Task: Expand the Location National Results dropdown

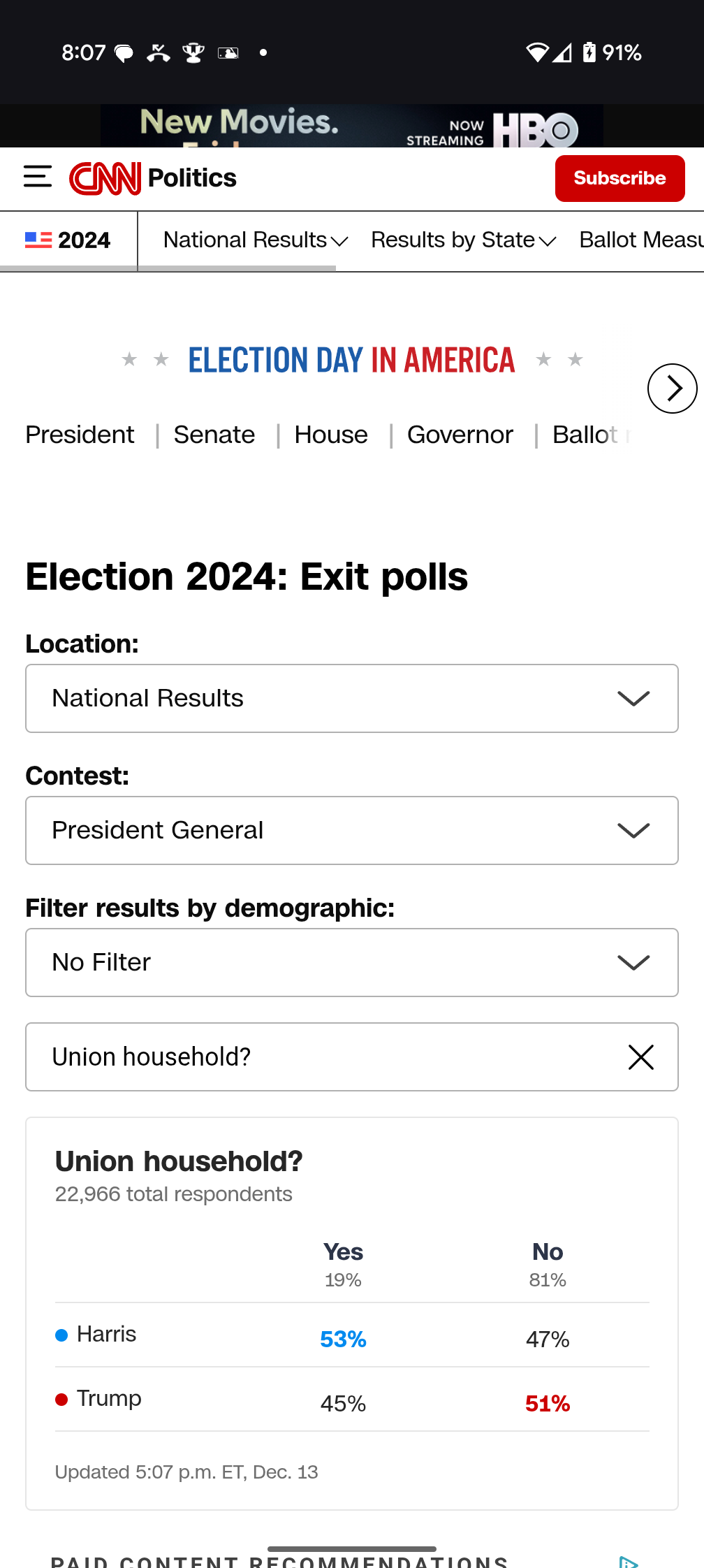Action: point(352,699)
